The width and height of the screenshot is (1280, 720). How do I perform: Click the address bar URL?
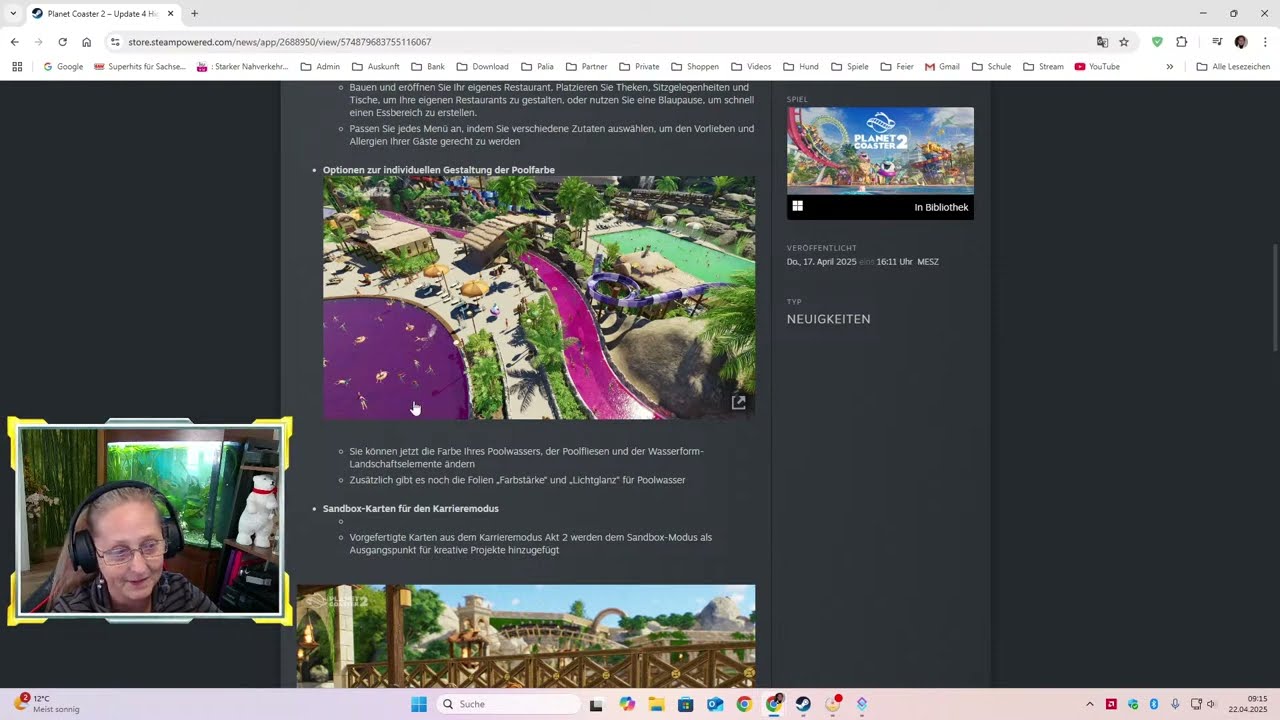click(x=280, y=42)
